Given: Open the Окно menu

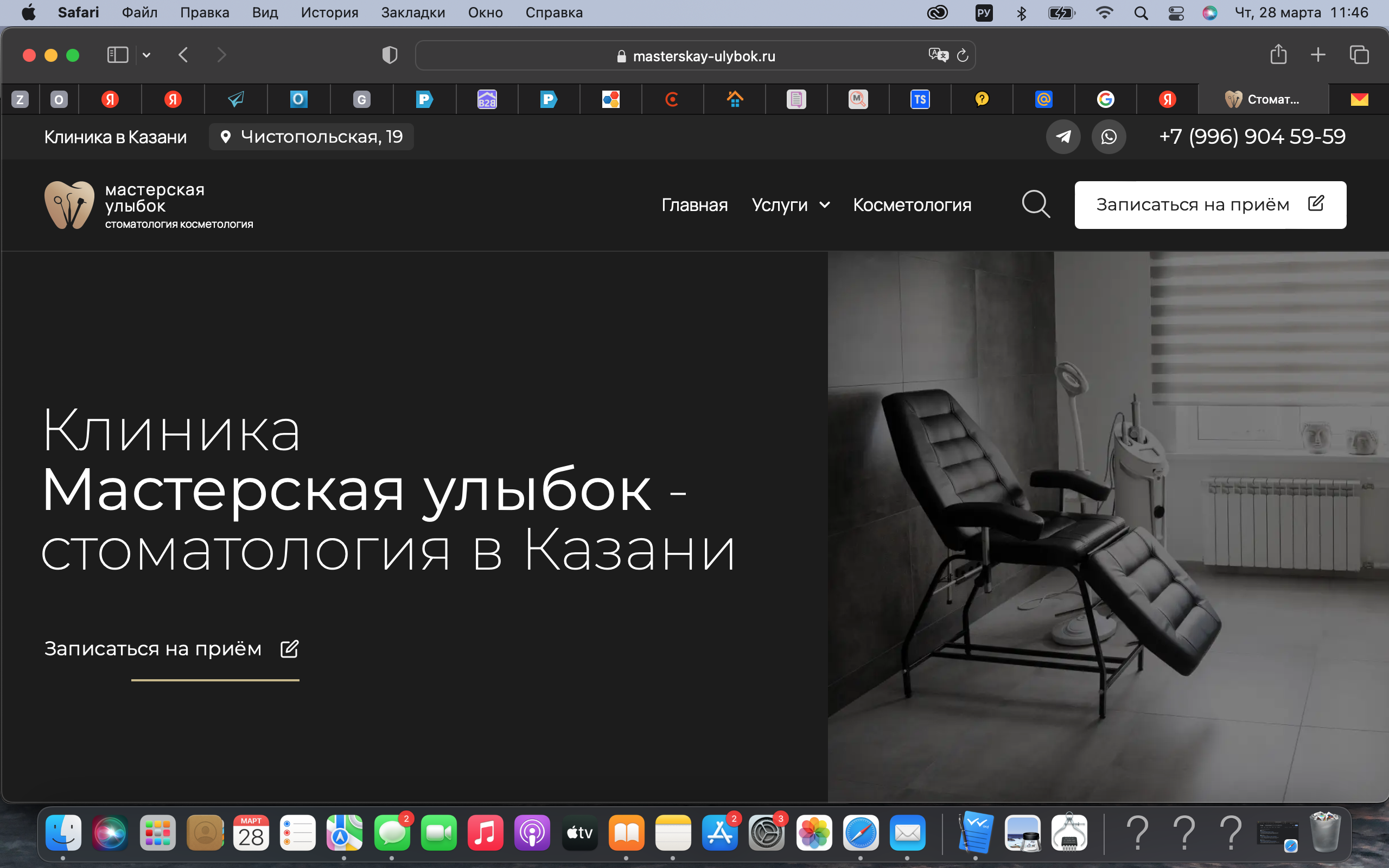Looking at the screenshot, I should click(485, 12).
